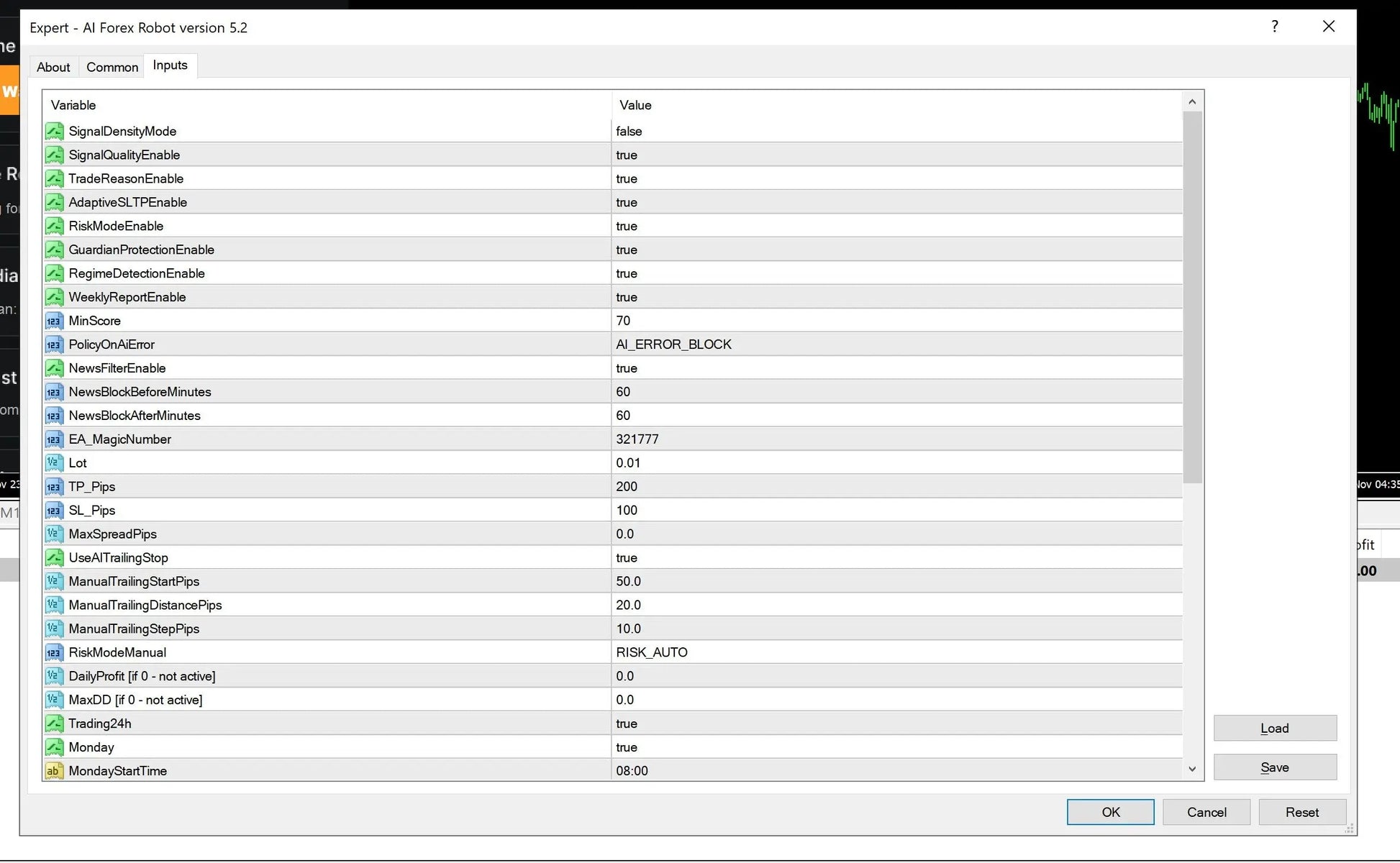Image resolution: width=1400 pixels, height=863 pixels.
Task: Click the Cancel button
Action: (1206, 812)
